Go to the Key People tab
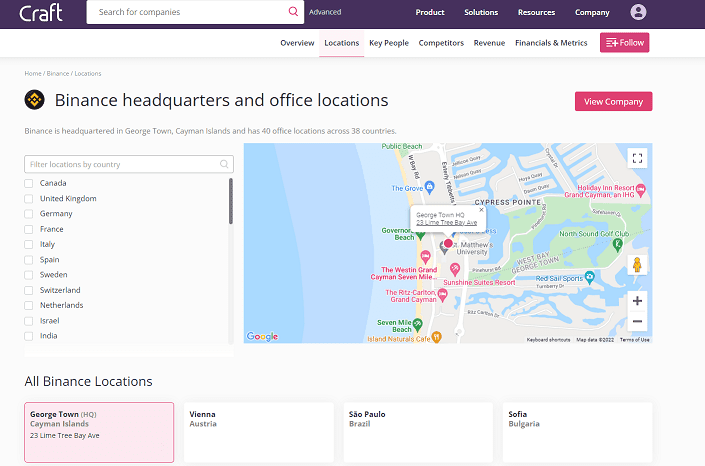This screenshot has height=466, width=705. tap(389, 43)
